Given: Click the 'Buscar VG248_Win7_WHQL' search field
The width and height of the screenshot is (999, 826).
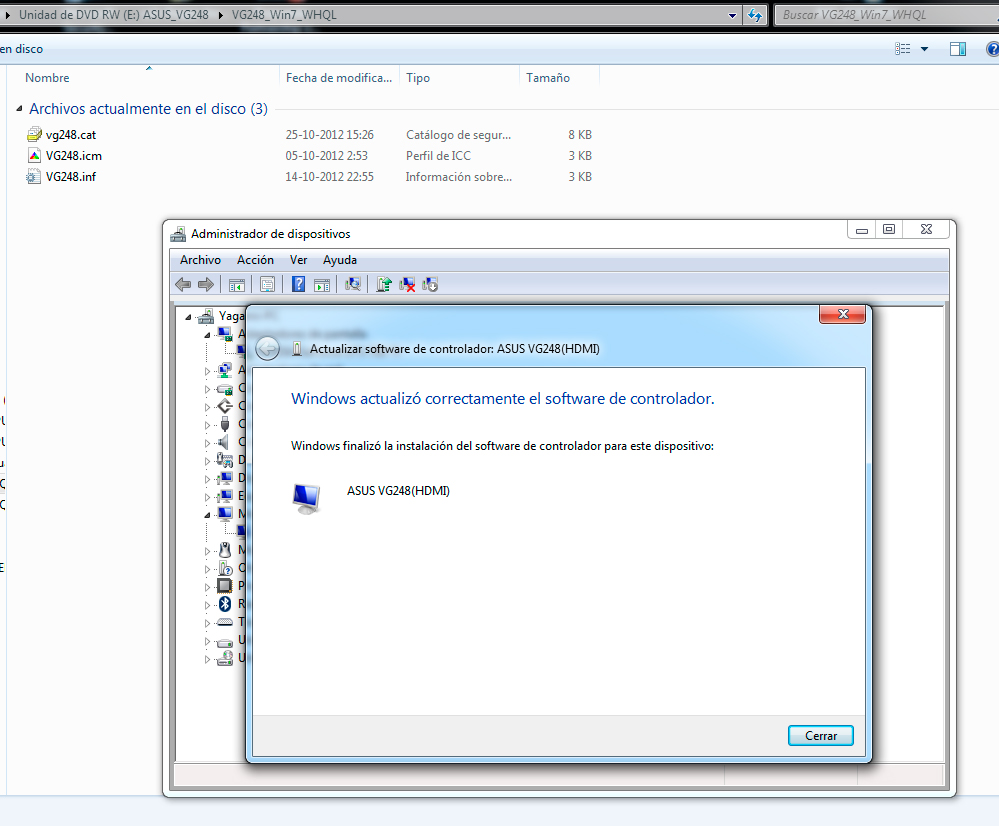Looking at the screenshot, I should (x=888, y=15).
